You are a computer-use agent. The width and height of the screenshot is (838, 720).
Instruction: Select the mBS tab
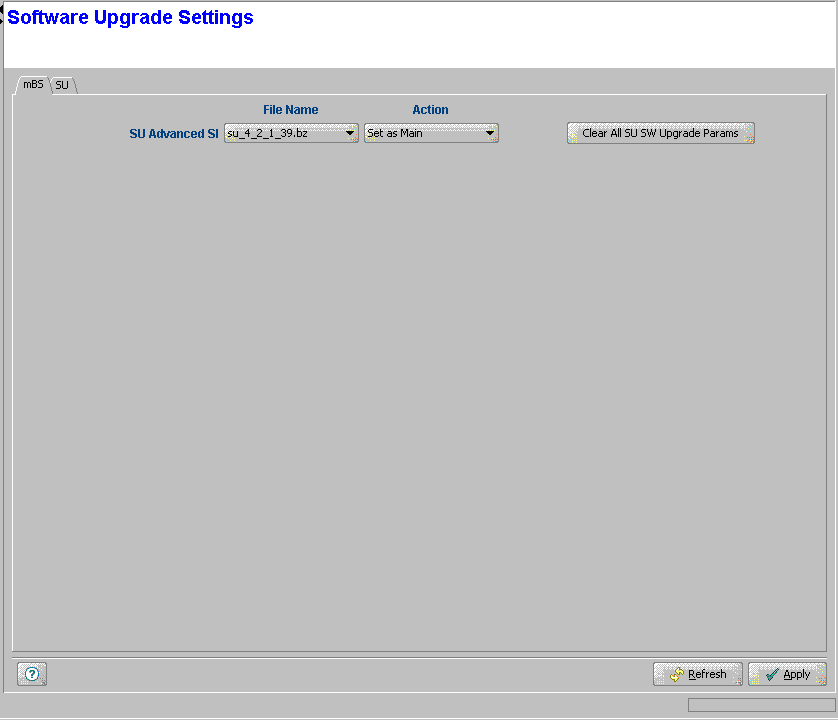pos(33,85)
